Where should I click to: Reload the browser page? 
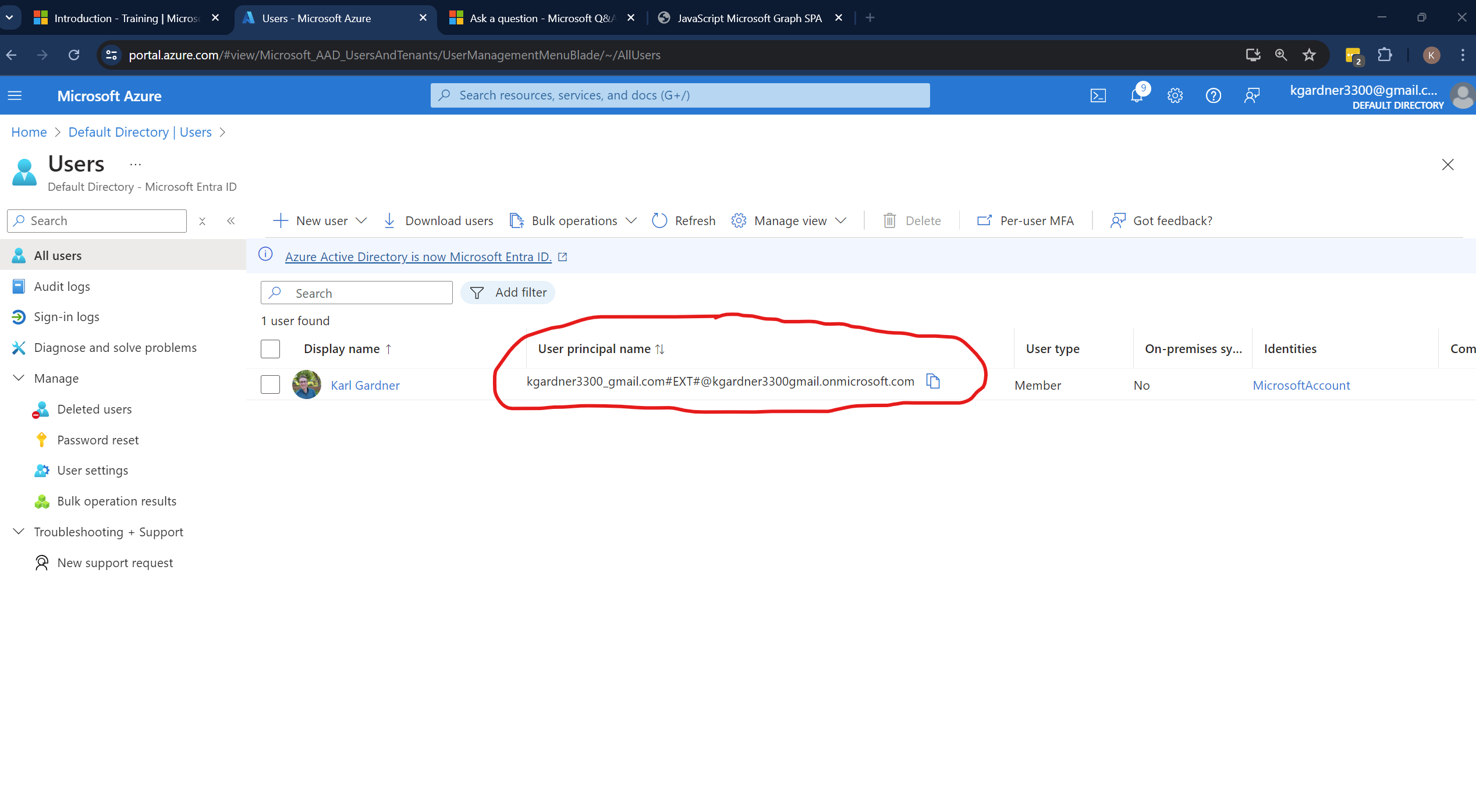point(74,55)
